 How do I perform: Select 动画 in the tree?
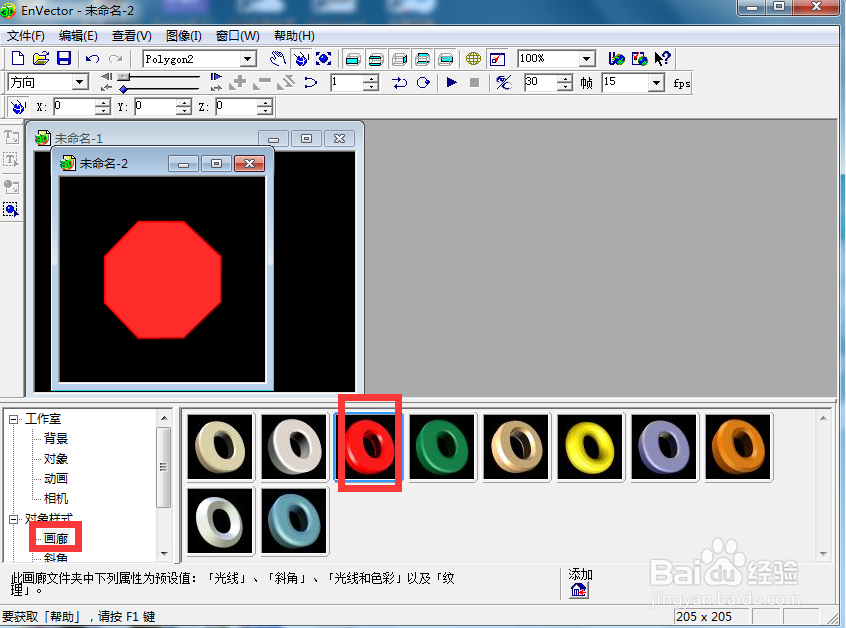pyautogui.click(x=56, y=479)
